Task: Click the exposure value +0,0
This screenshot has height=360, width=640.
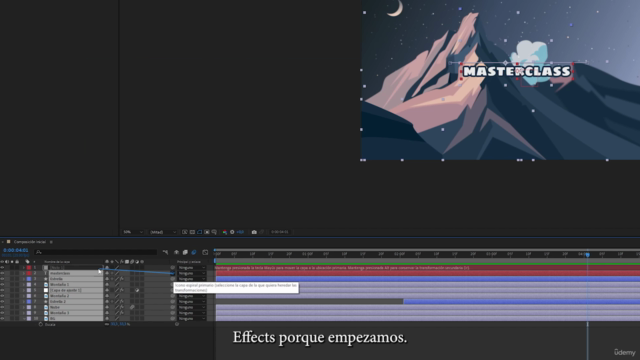Action: click(x=240, y=232)
